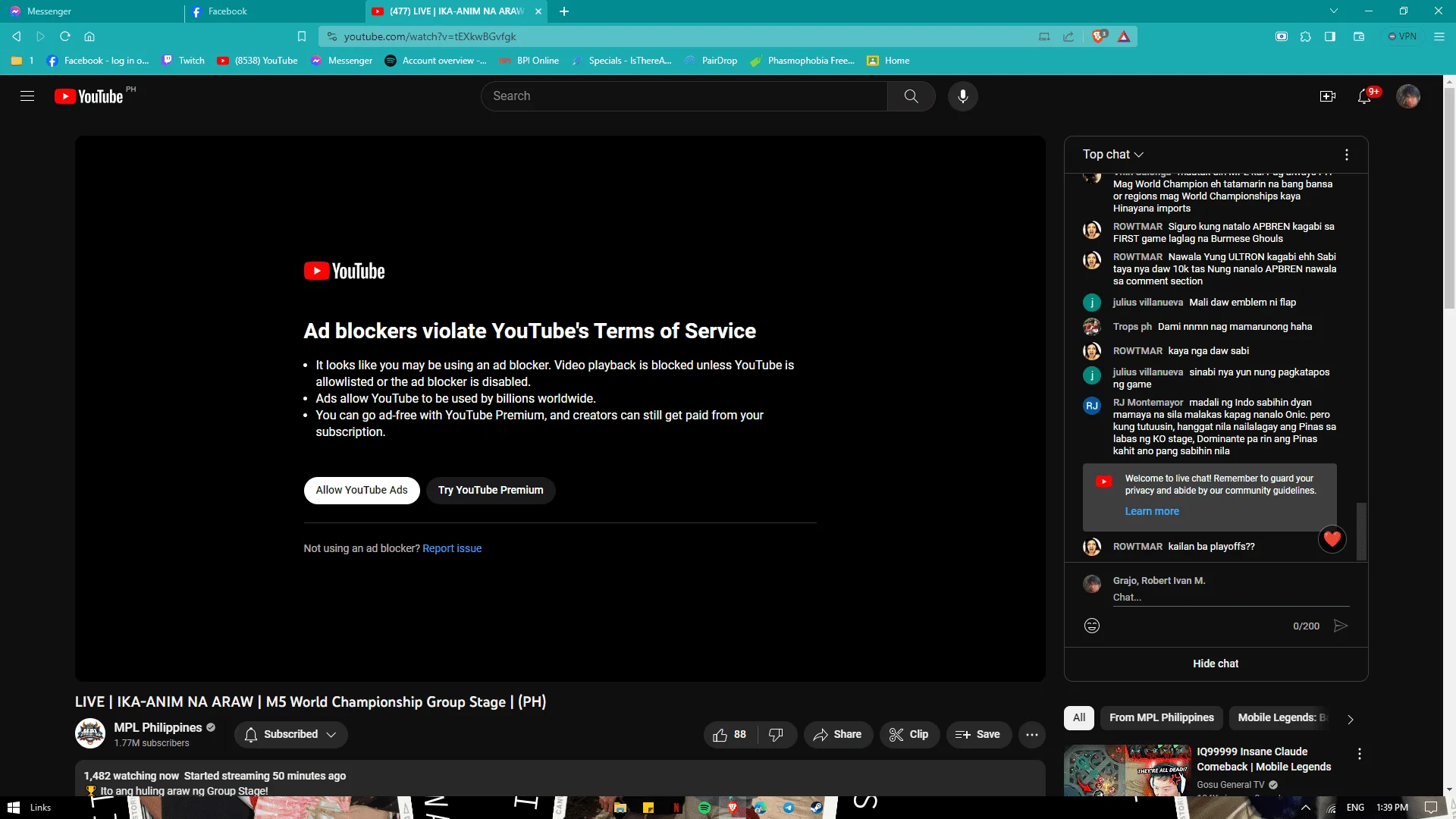Toggle the Brave VPN button
Screen dimensions: 1456x819
pyautogui.click(x=1402, y=36)
